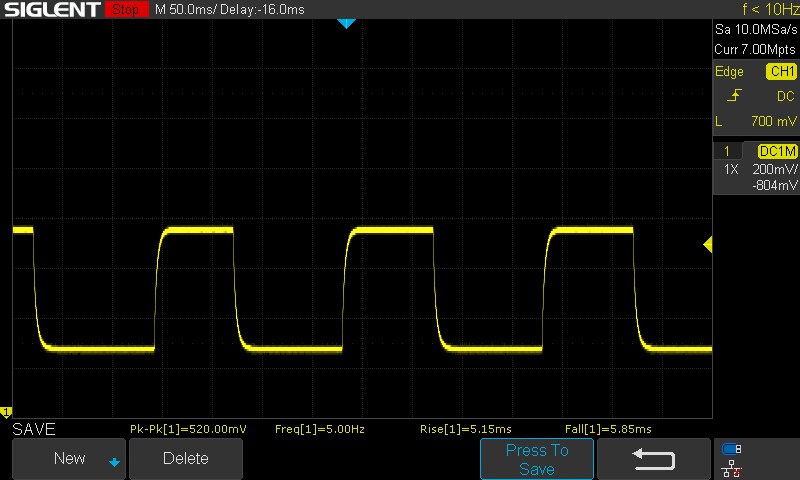
Task: Click the Delete button
Action: pyautogui.click(x=186, y=459)
